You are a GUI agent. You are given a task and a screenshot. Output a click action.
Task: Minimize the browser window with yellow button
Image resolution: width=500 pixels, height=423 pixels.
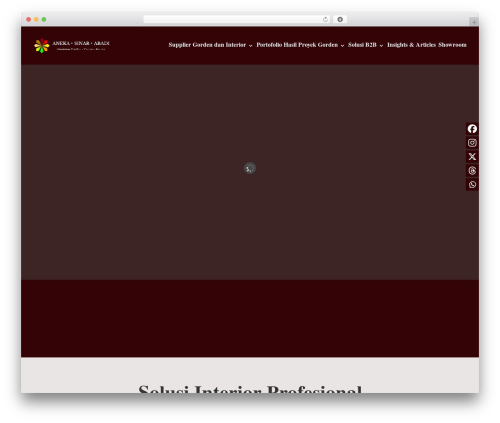pos(36,19)
